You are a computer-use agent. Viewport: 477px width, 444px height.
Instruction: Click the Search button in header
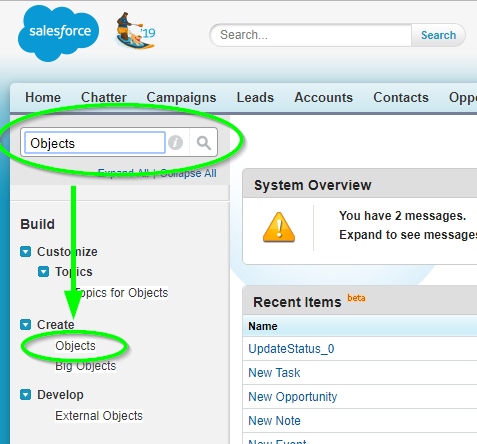438,35
